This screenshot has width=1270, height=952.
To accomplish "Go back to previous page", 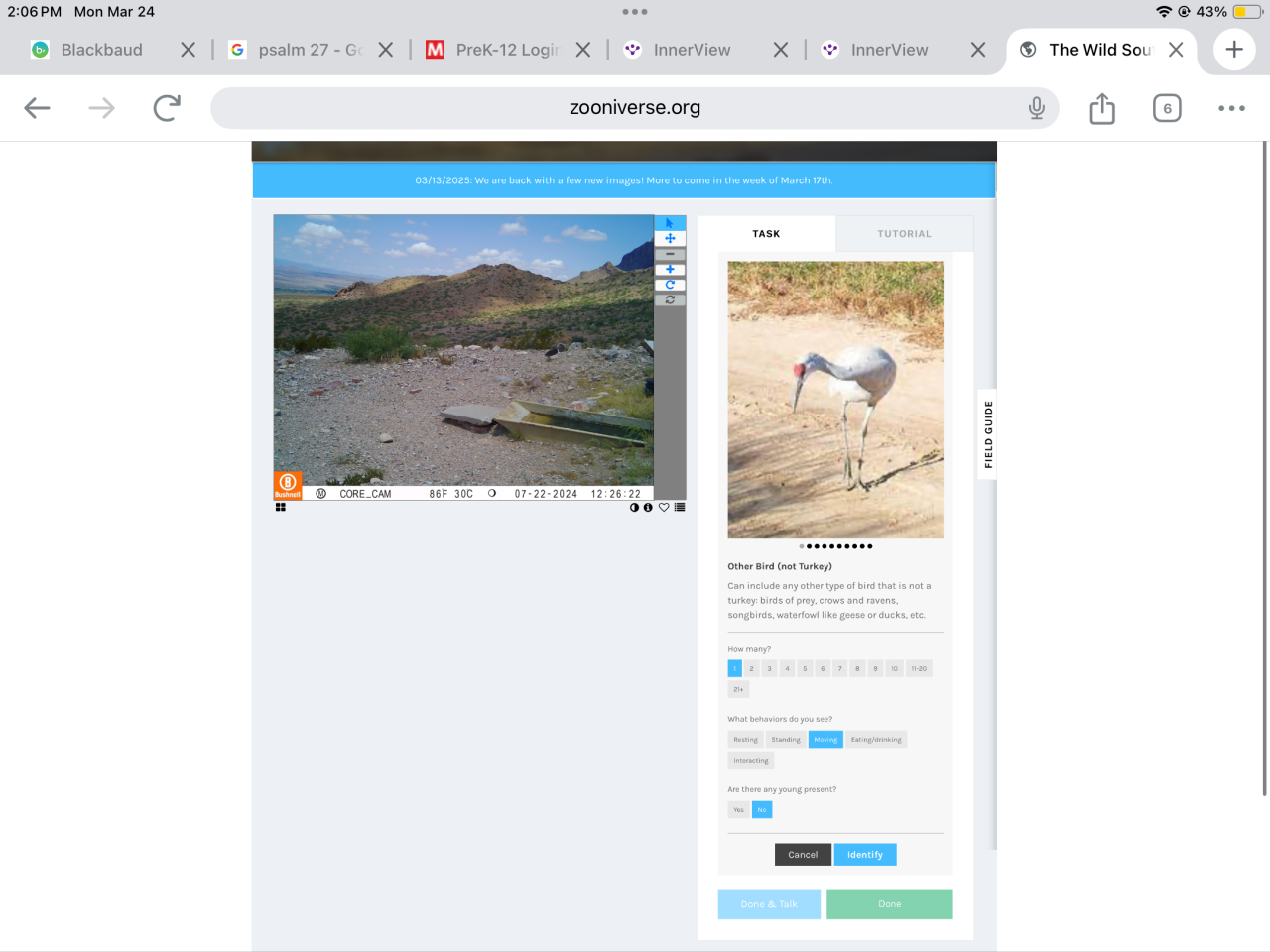I will pyautogui.click(x=37, y=108).
